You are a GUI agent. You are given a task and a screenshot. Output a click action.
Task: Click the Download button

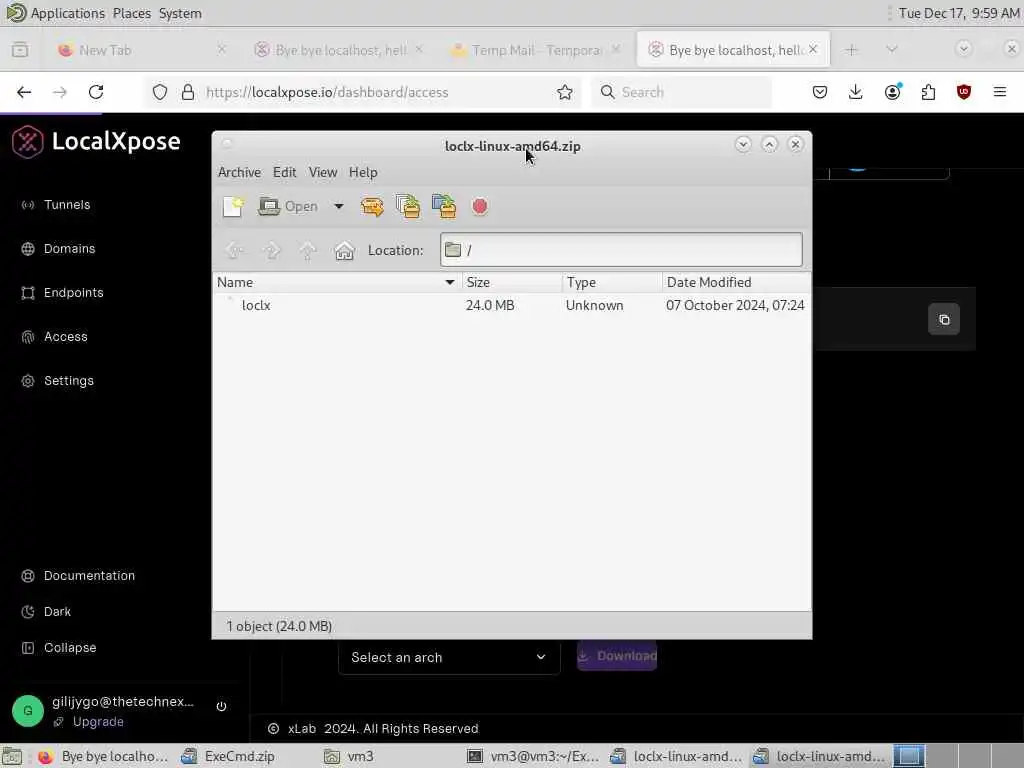[x=616, y=656]
